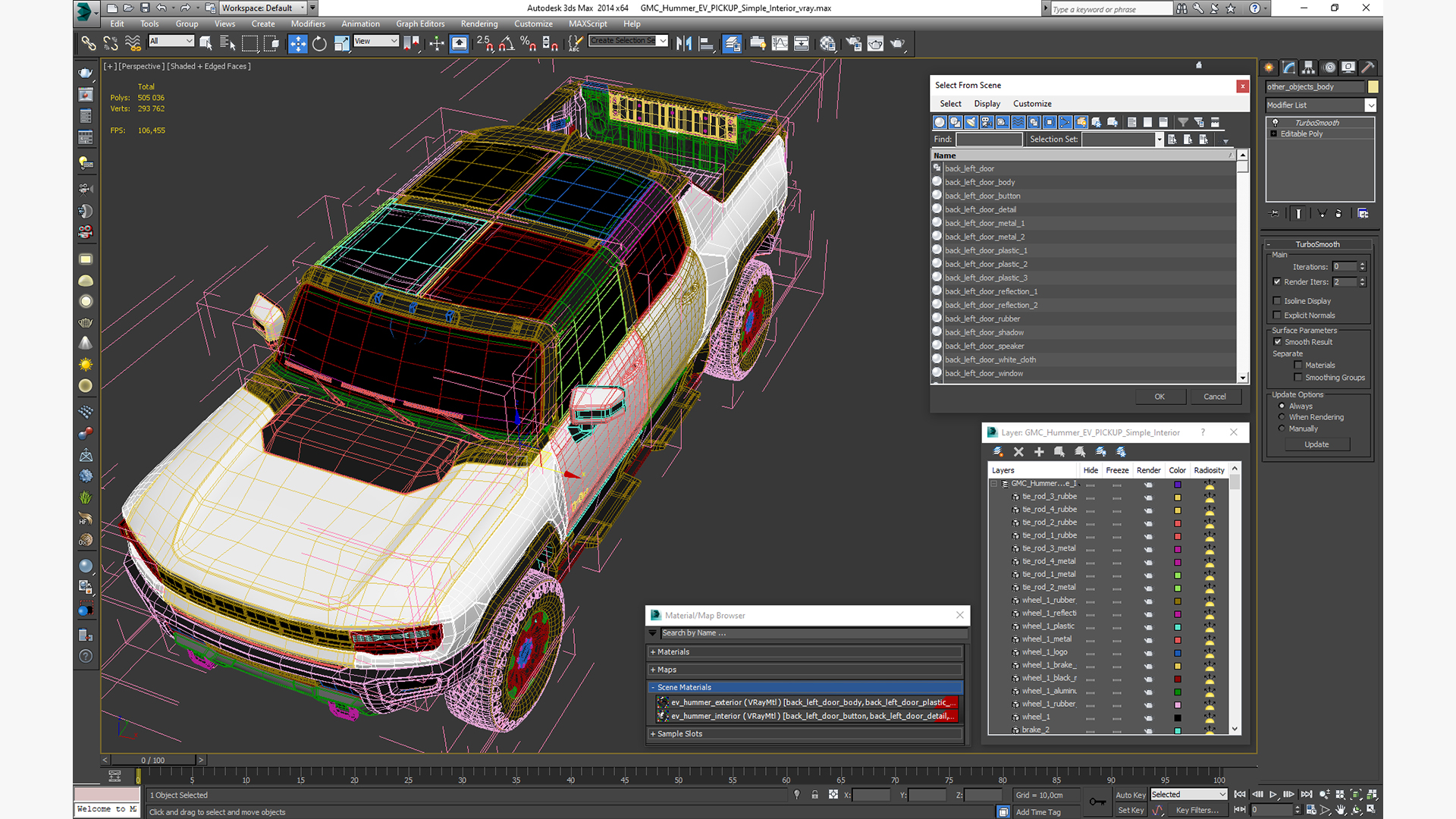Click object color swatch beside other_objects_body name

[1373, 87]
